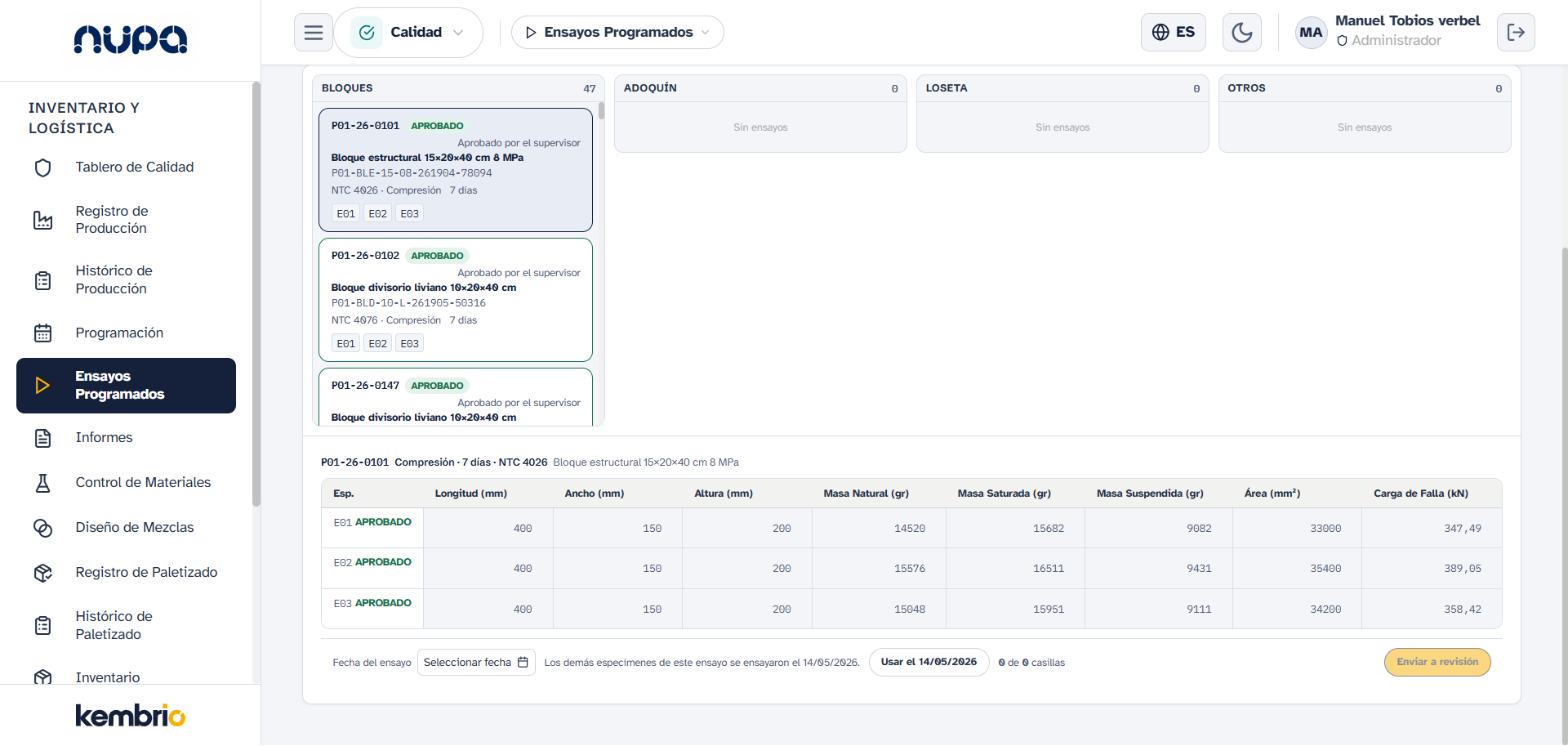
Task: Toggle the hamburger sidebar menu
Action: point(313,32)
